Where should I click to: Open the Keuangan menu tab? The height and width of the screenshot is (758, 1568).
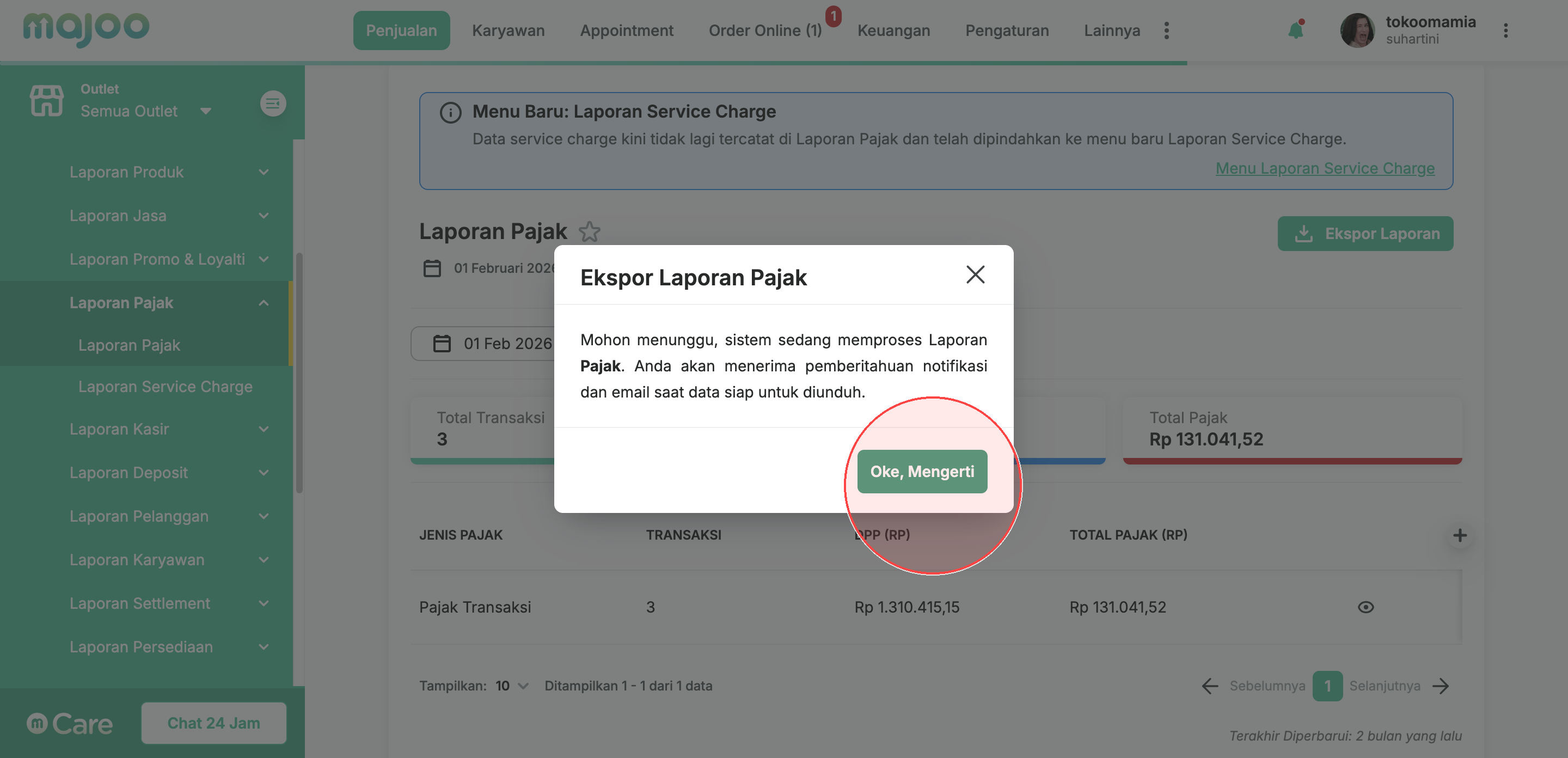893,30
